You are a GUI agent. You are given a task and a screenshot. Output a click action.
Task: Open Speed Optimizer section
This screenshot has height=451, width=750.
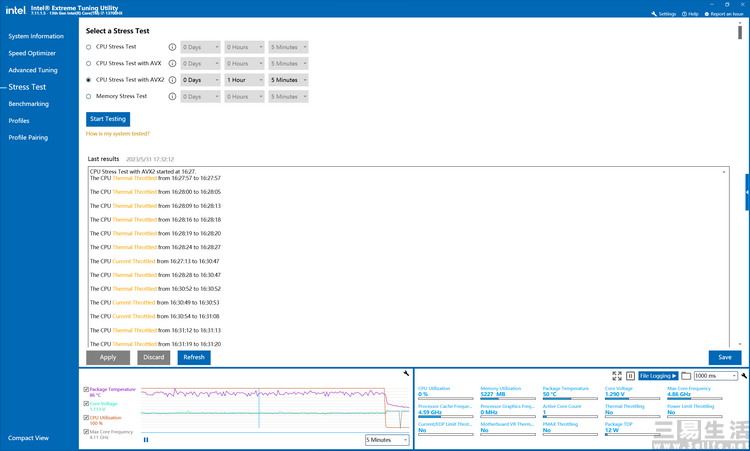coord(32,53)
